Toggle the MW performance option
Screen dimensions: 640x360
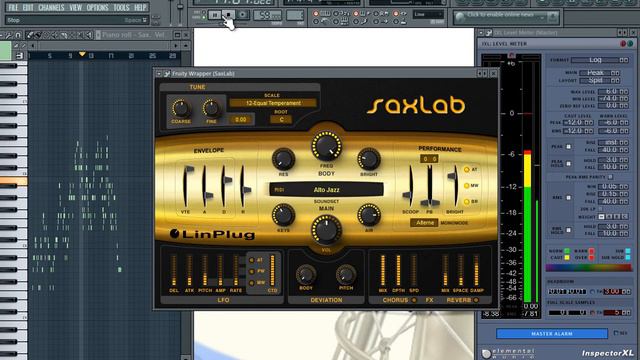coord(467,186)
